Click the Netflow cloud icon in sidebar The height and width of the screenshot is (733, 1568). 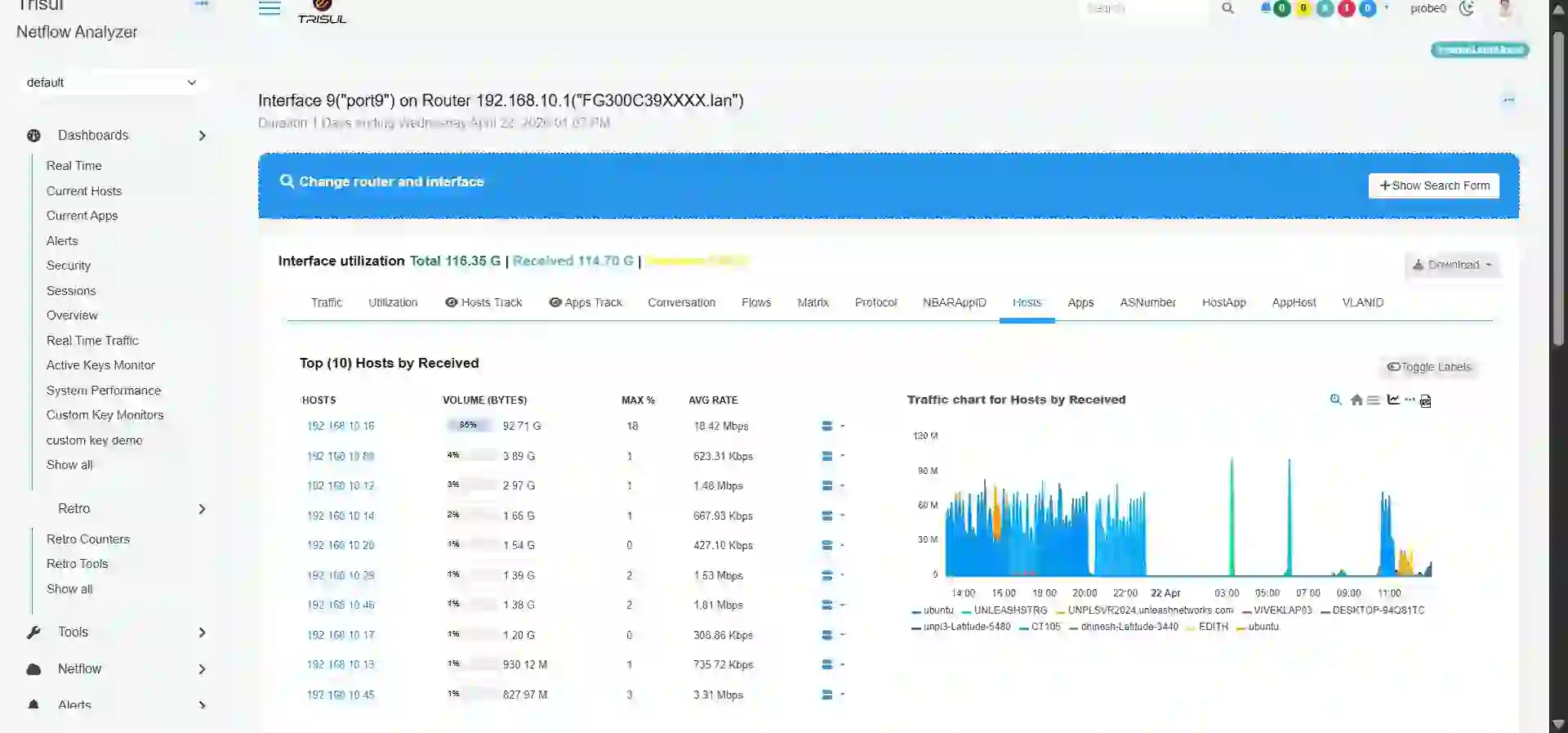coord(33,669)
